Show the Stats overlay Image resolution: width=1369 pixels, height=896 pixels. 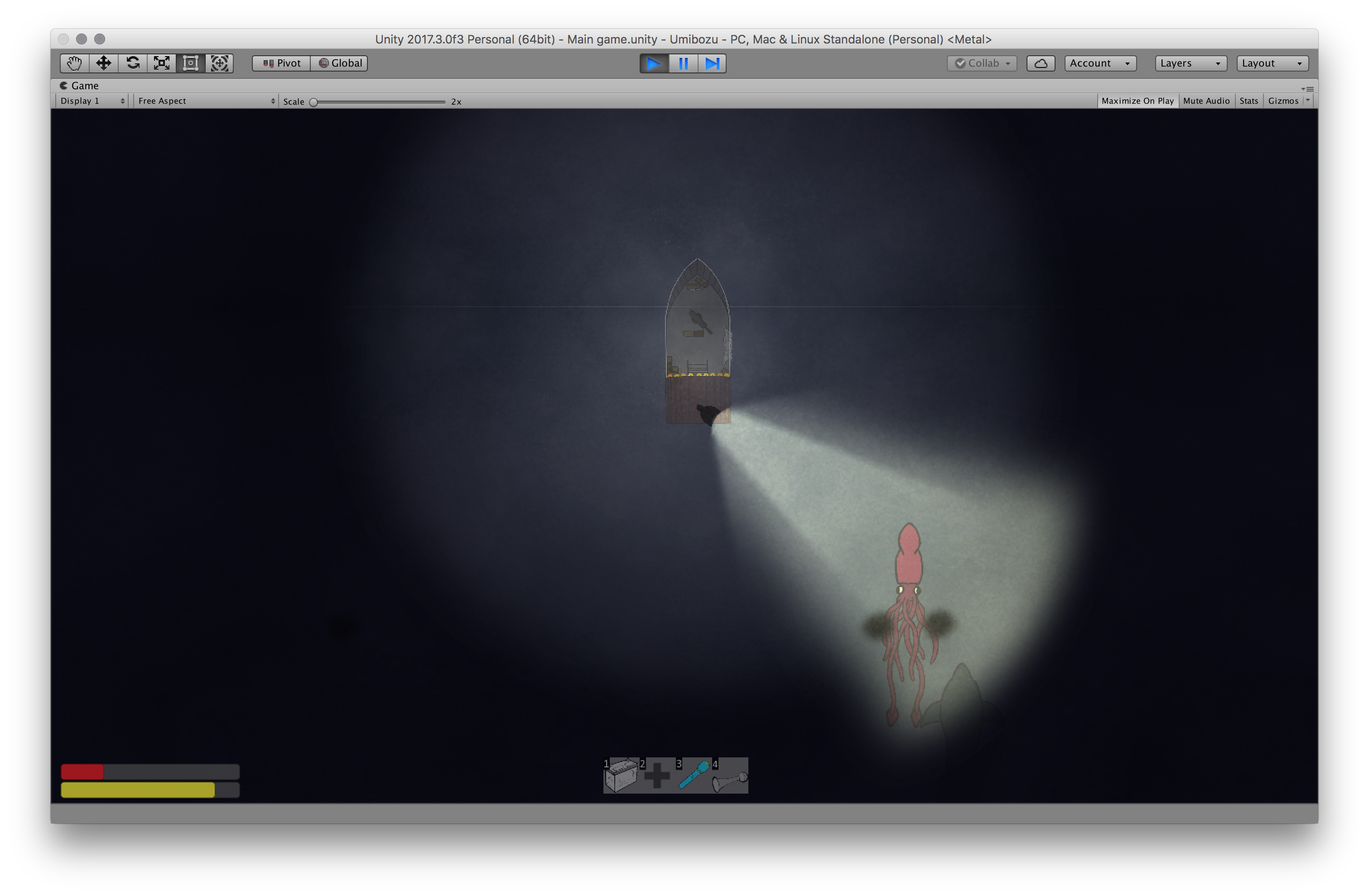click(1248, 101)
